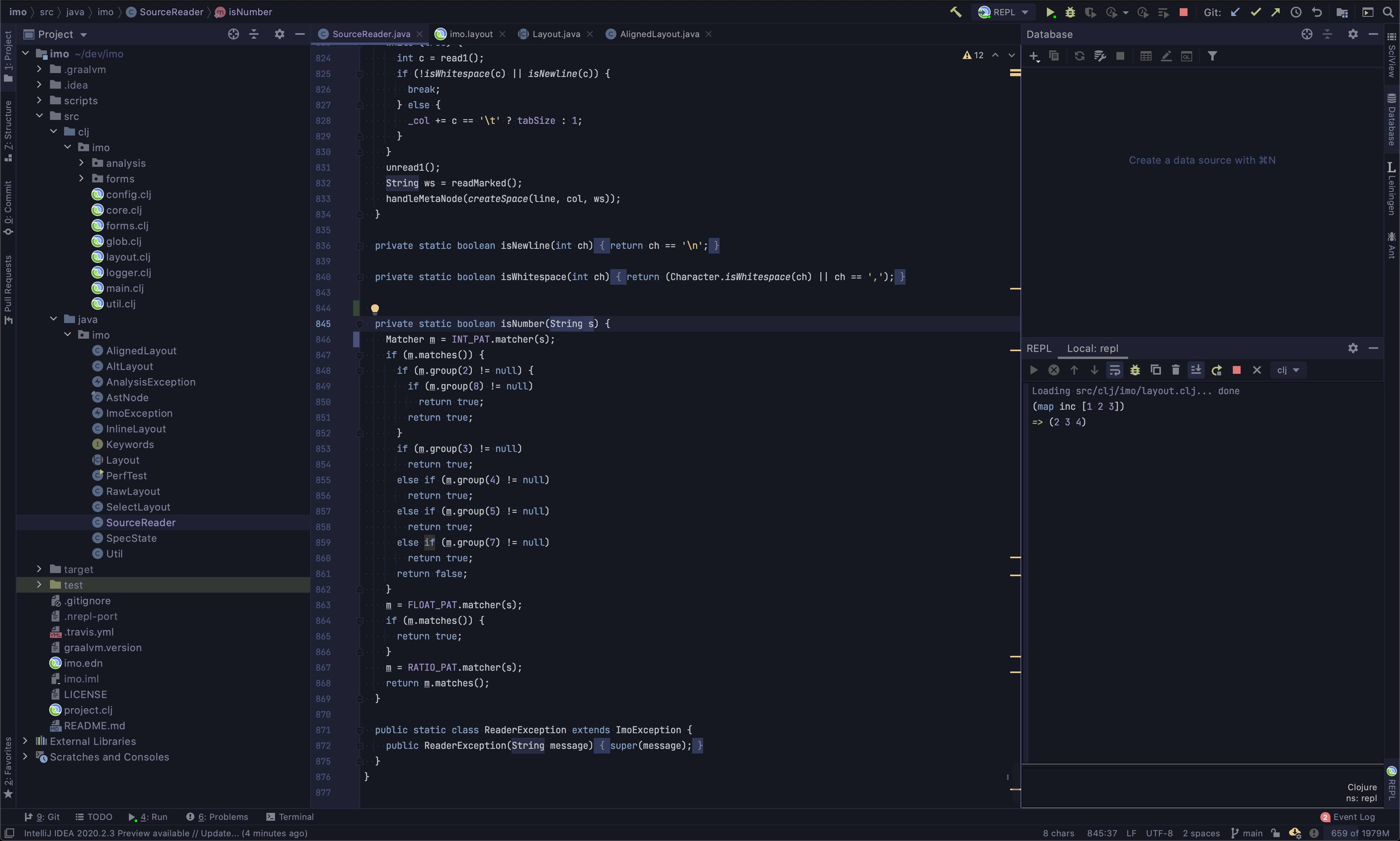1400x841 pixels.
Task: Click the main git branch widget
Action: pos(1247,833)
